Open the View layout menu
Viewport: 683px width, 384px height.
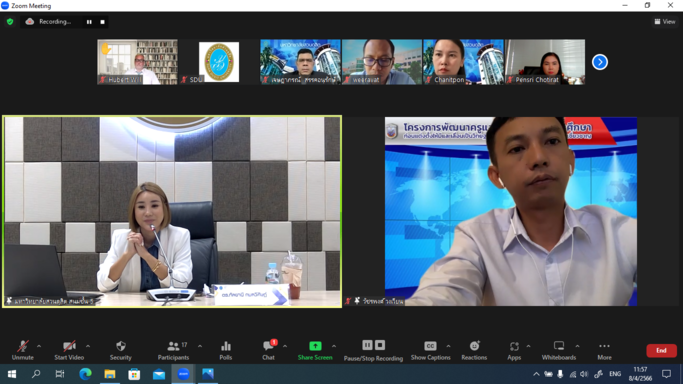[x=665, y=21]
